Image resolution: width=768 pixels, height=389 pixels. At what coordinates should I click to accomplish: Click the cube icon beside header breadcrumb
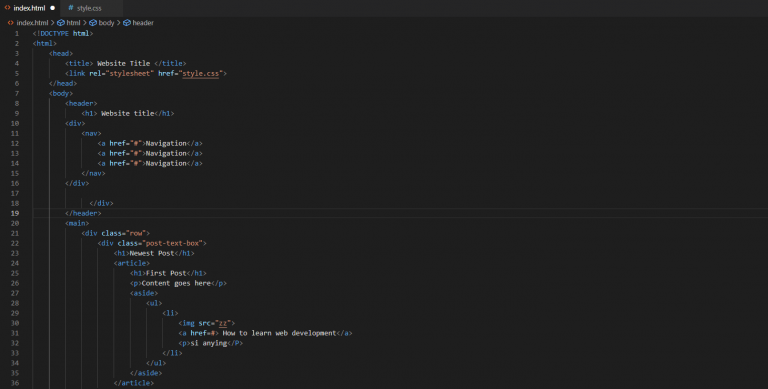(x=127, y=23)
